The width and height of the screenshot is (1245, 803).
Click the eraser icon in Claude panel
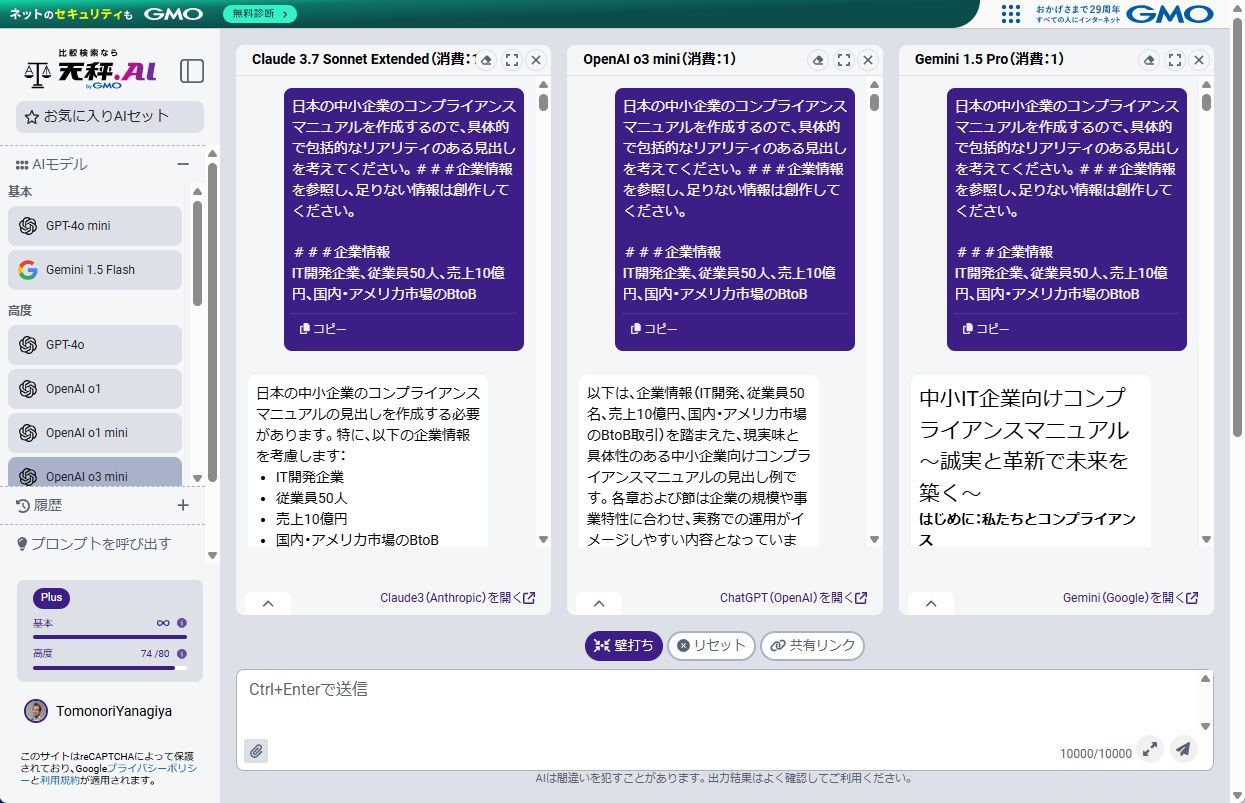point(486,60)
